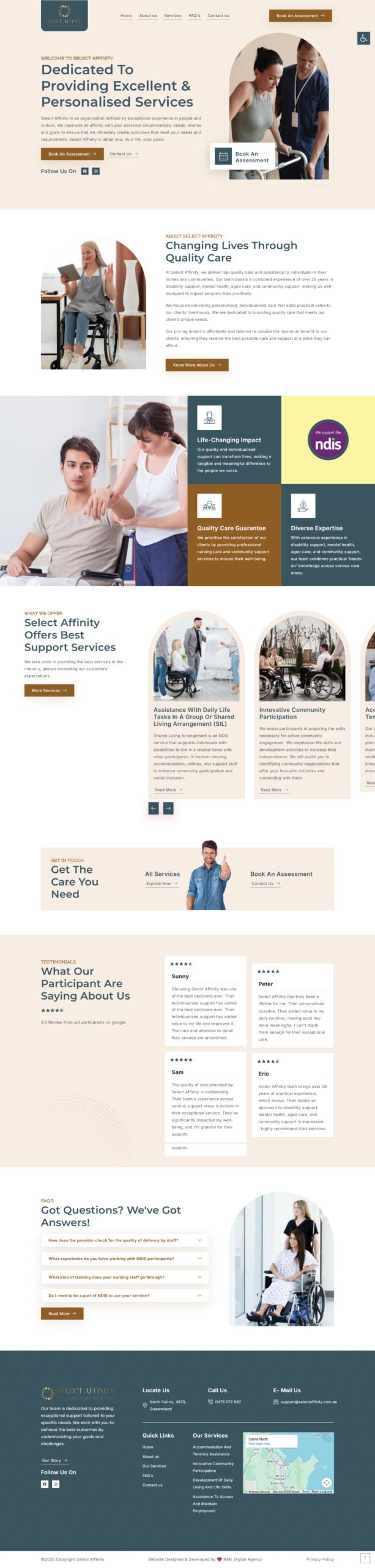Click the Know More About Us button
This screenshot has height=1568, width=375.
pyautogui.click(x=197, y=365)
